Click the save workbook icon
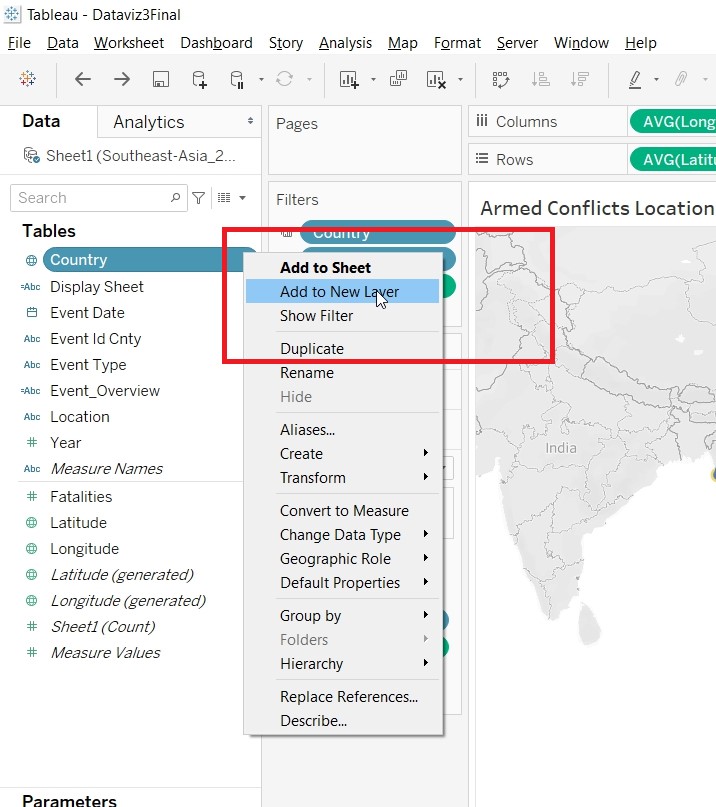Viewport: 716px width, 807px height. (x=160, y=79)
